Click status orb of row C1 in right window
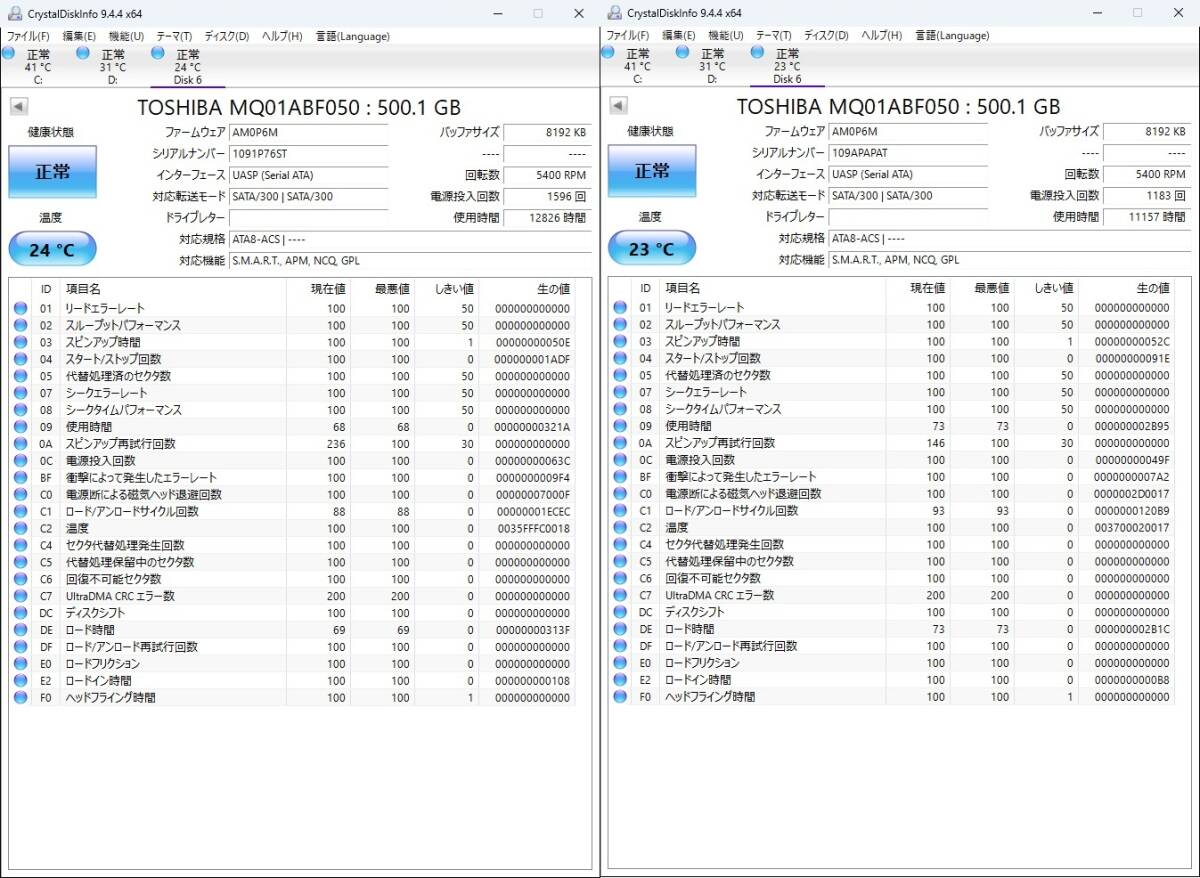The width and height of the screenshot is (1200, 878). [621, 510]
